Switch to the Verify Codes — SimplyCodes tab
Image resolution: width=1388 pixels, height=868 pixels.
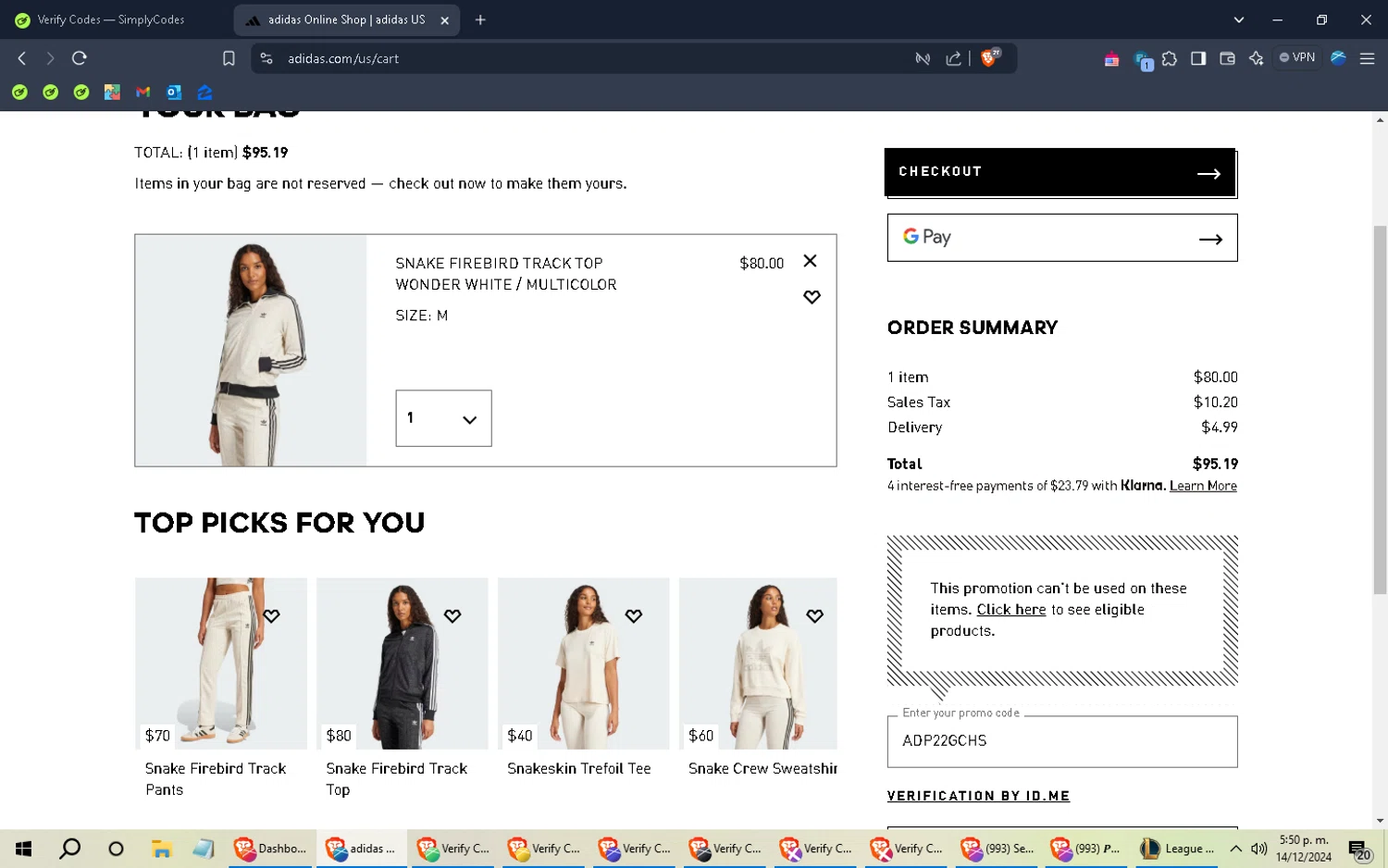(x=113, y=19)
